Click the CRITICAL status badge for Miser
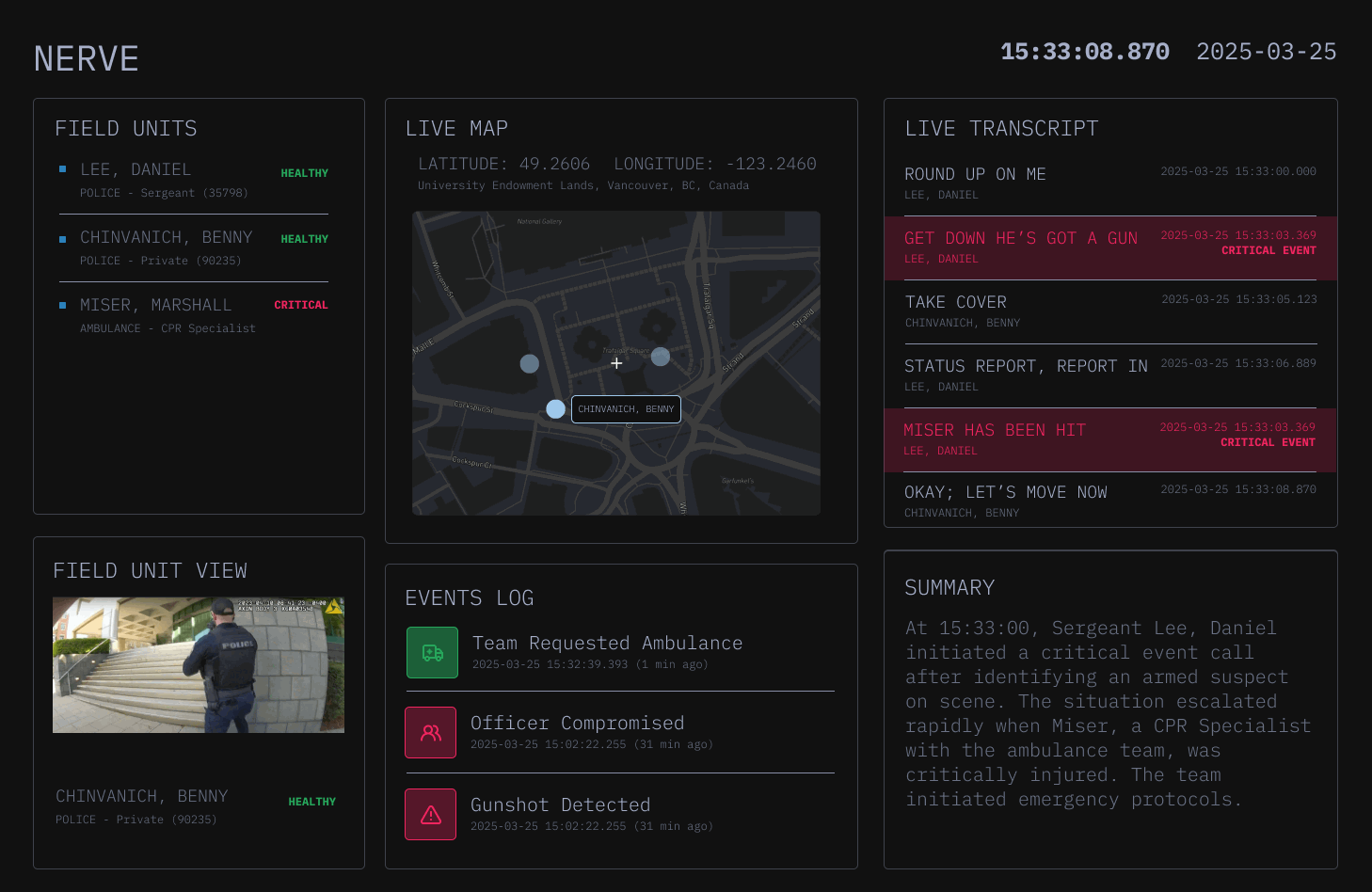The image size is (1372, 892). coord(301,305)
